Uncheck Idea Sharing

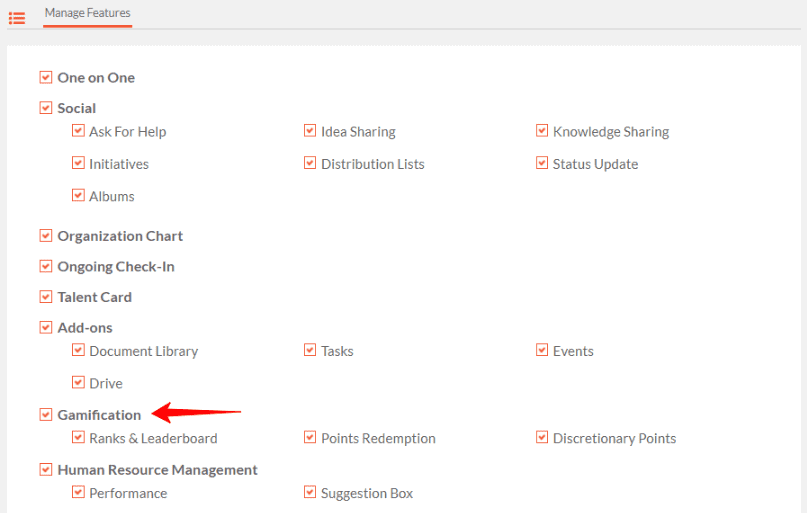[x=310, y=130]
